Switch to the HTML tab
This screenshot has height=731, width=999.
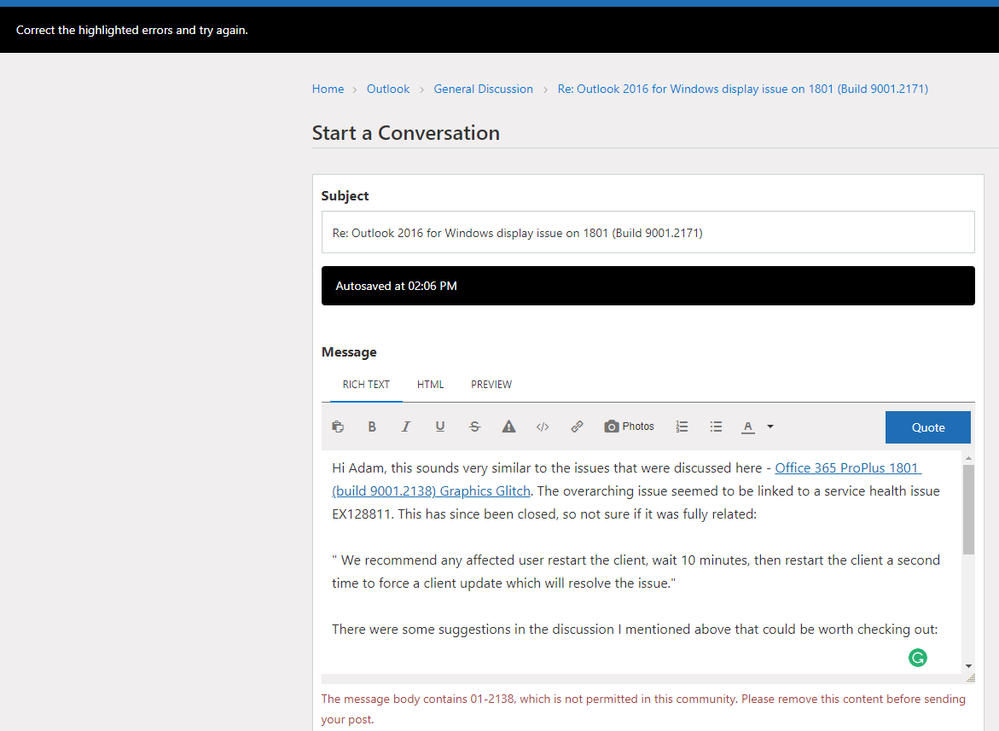coord(430,384)
